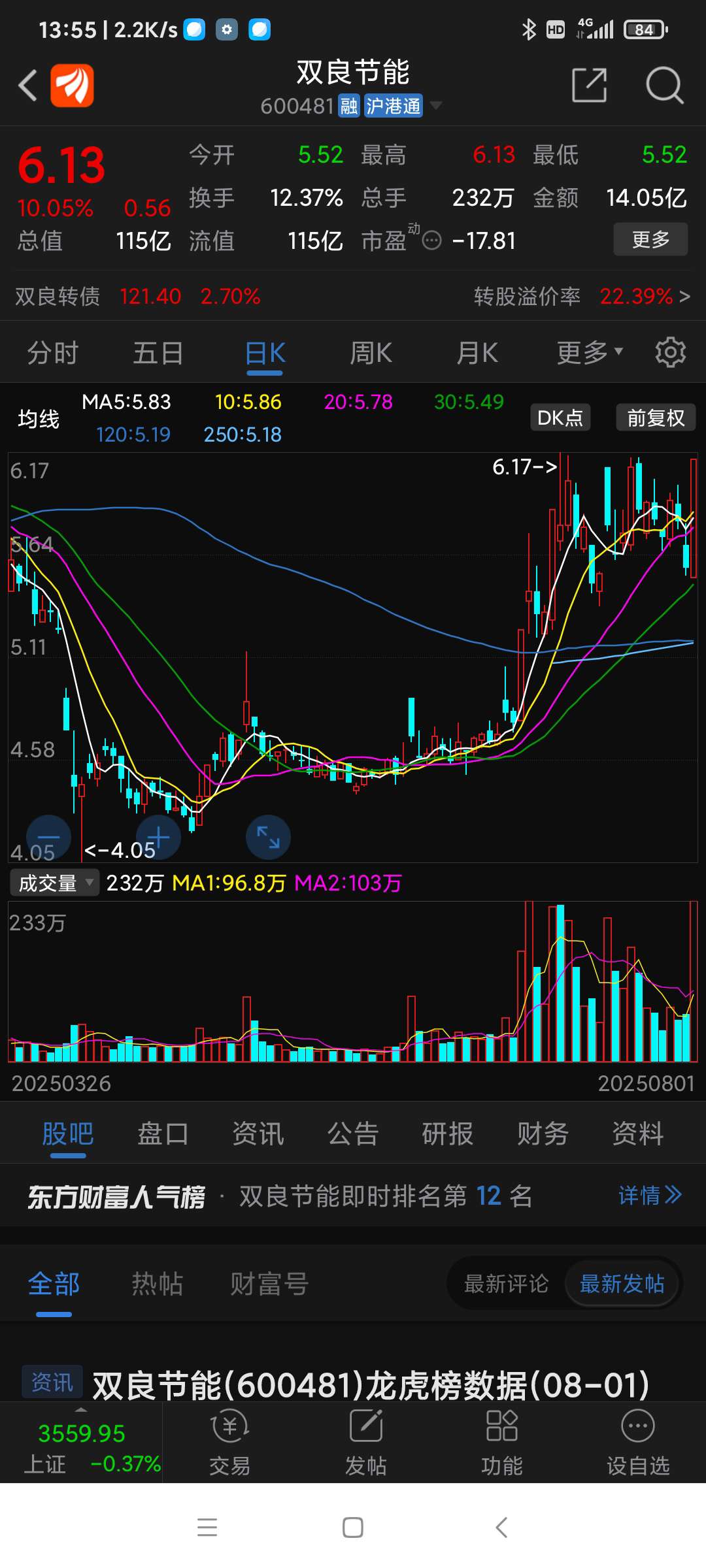Sort by 最新评论
The height and width of the screenshot is (1568, 706).
[x=506, y=1284]
